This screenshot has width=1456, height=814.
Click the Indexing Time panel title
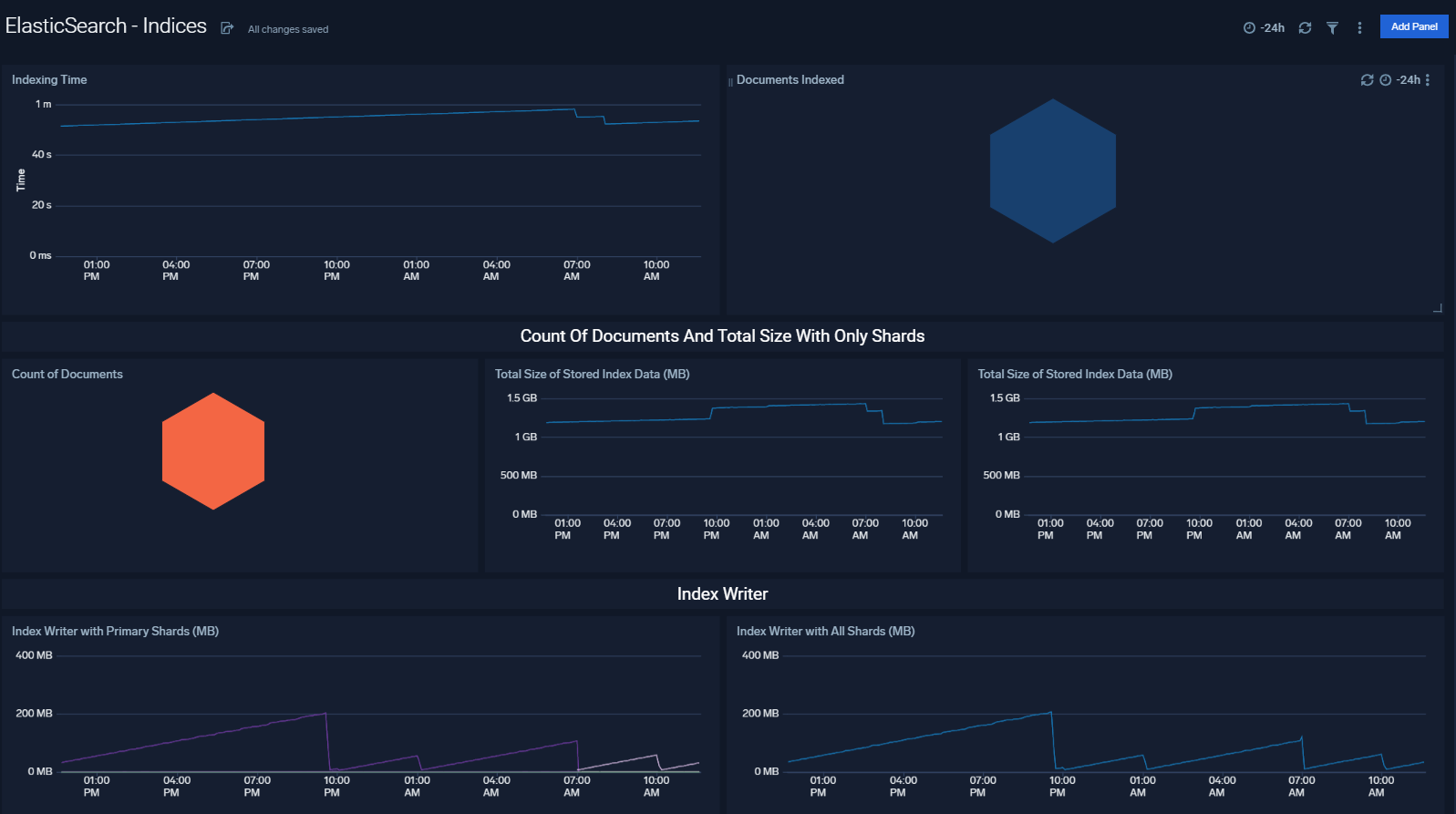[x=49, y=80]
